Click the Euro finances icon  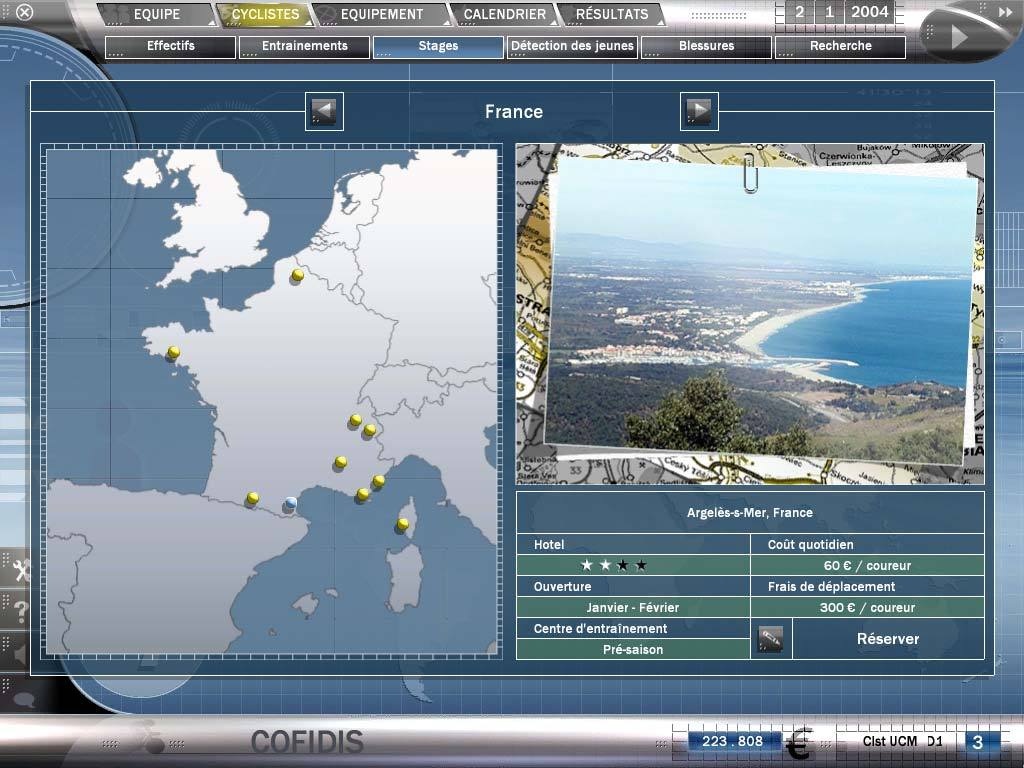click(x=798, y=744)
